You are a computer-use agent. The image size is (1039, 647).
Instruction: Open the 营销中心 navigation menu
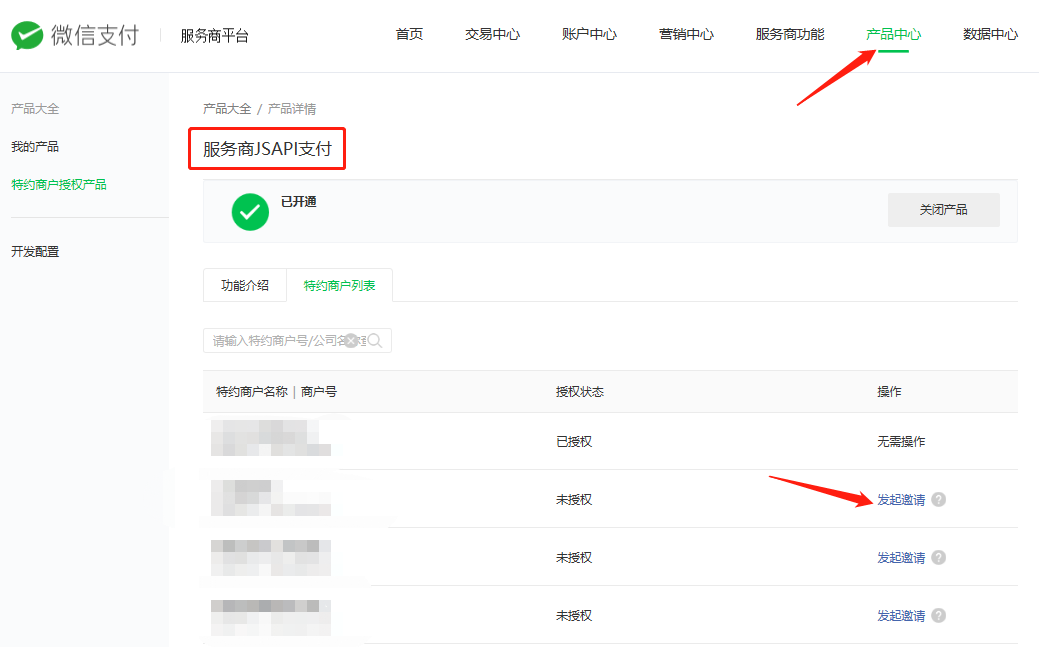[686, 34]
